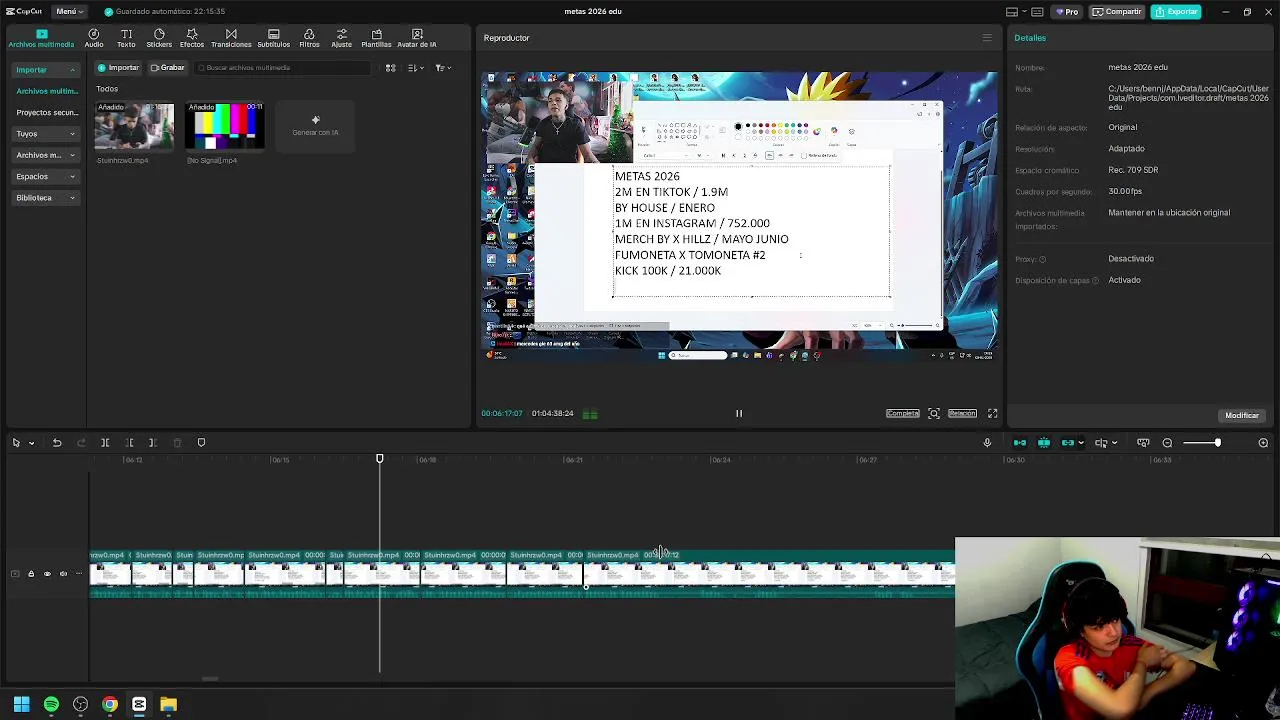Toggle auto snapping in the timeline
The width and height of the screenshot is (1280, 720).
click(x=1044, y=443)
